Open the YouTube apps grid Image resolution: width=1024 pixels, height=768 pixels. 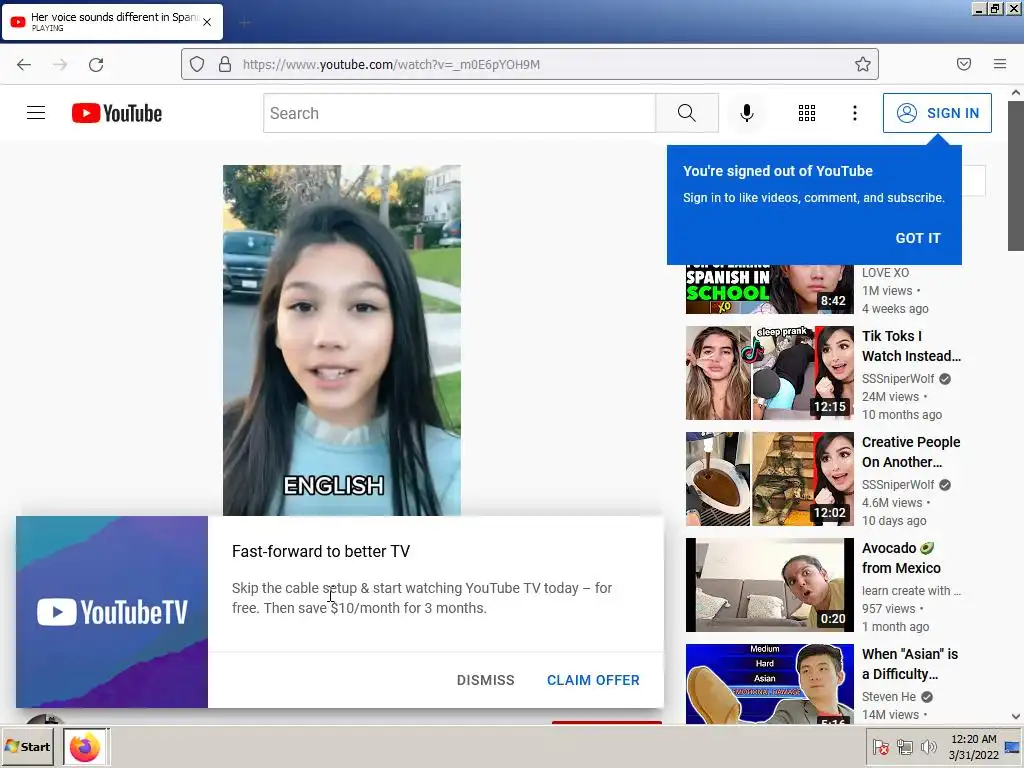[807, 113]
